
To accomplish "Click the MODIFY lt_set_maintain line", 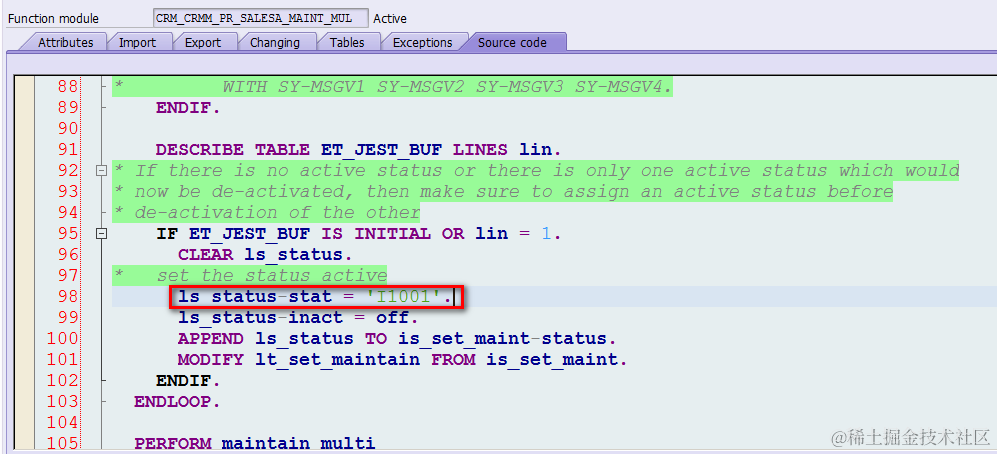I will tap(402, 359).
